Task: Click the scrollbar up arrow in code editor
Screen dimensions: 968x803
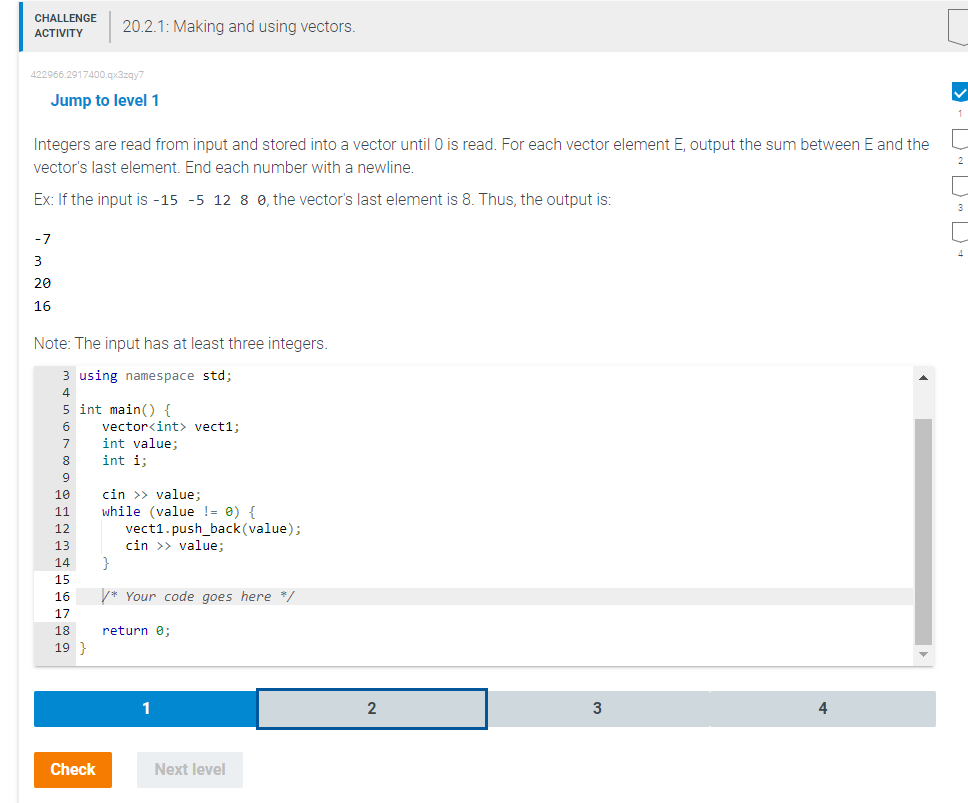Action: (922, 377)
